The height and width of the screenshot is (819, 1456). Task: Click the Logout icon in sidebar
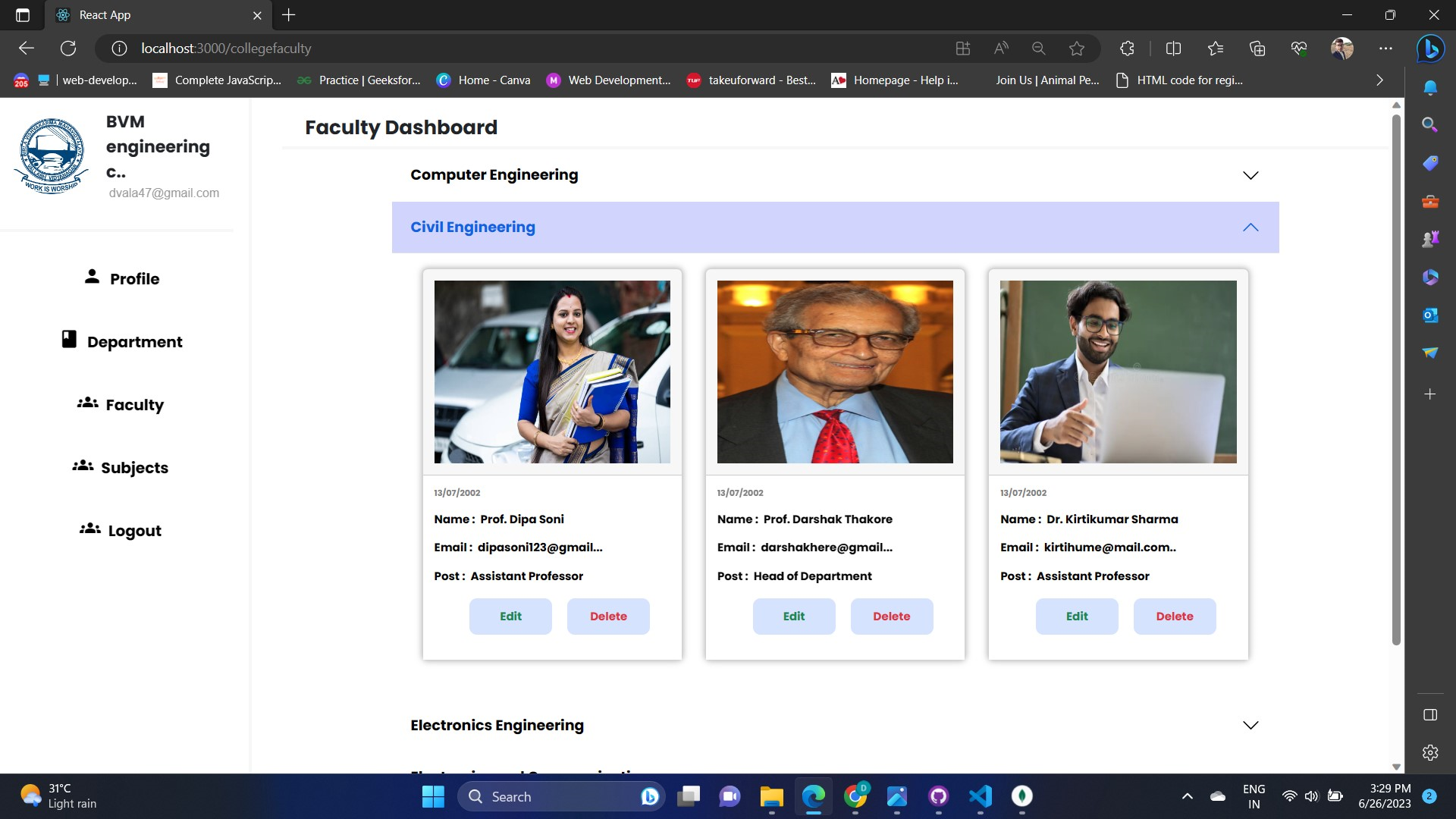click(89, 529)
